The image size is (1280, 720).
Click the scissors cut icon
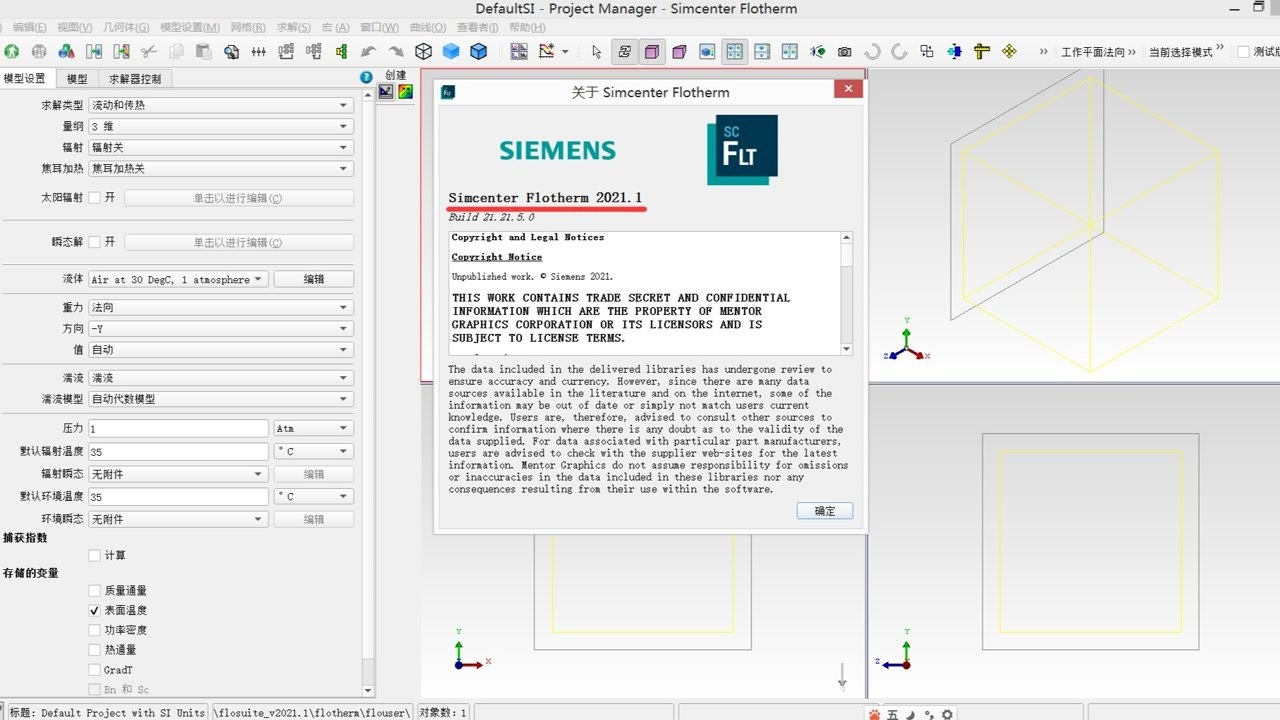pyautogui.click(x=149, y=51)
